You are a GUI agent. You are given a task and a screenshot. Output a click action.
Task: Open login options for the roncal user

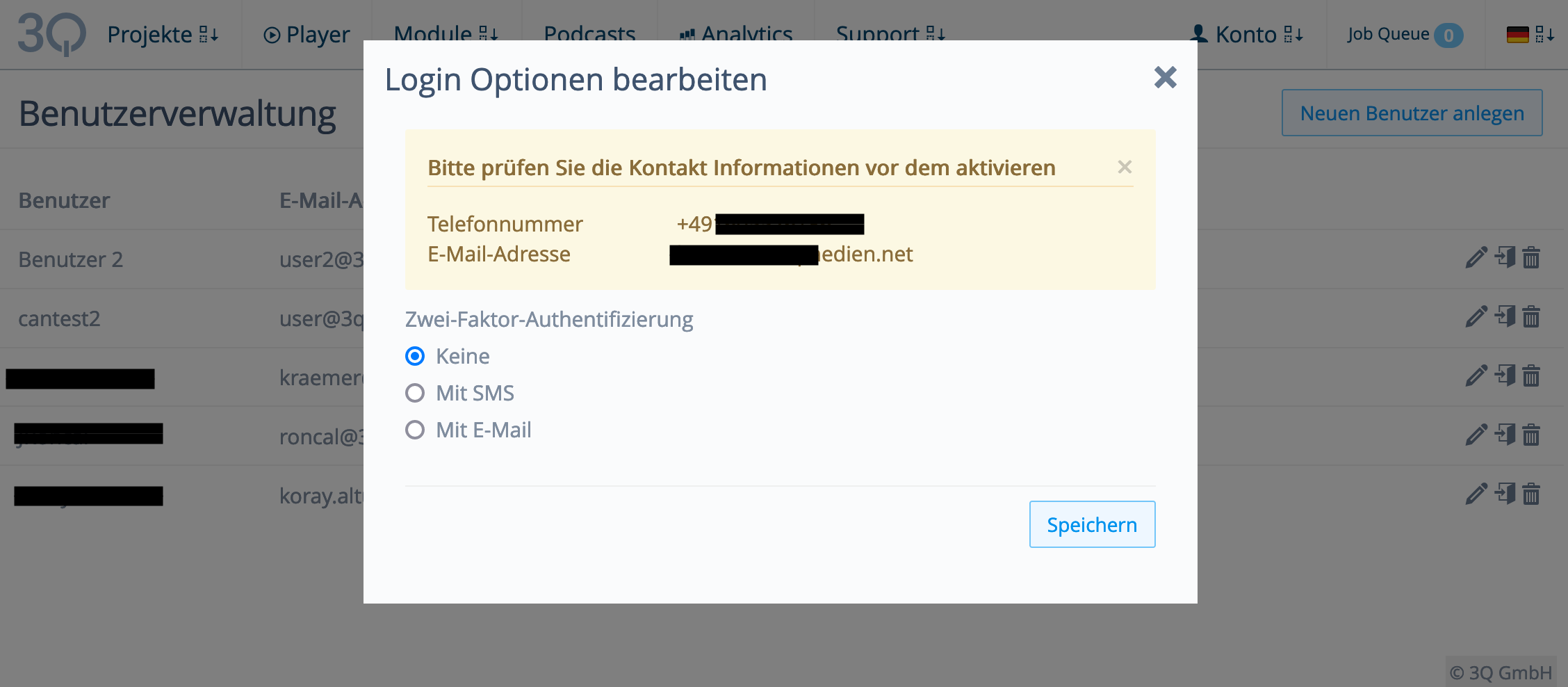(x=1505, y=435)
